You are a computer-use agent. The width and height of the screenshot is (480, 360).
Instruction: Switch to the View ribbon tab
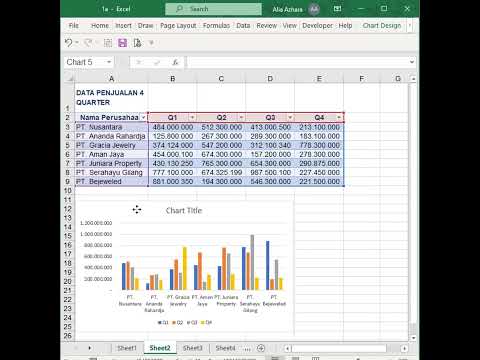289,26
